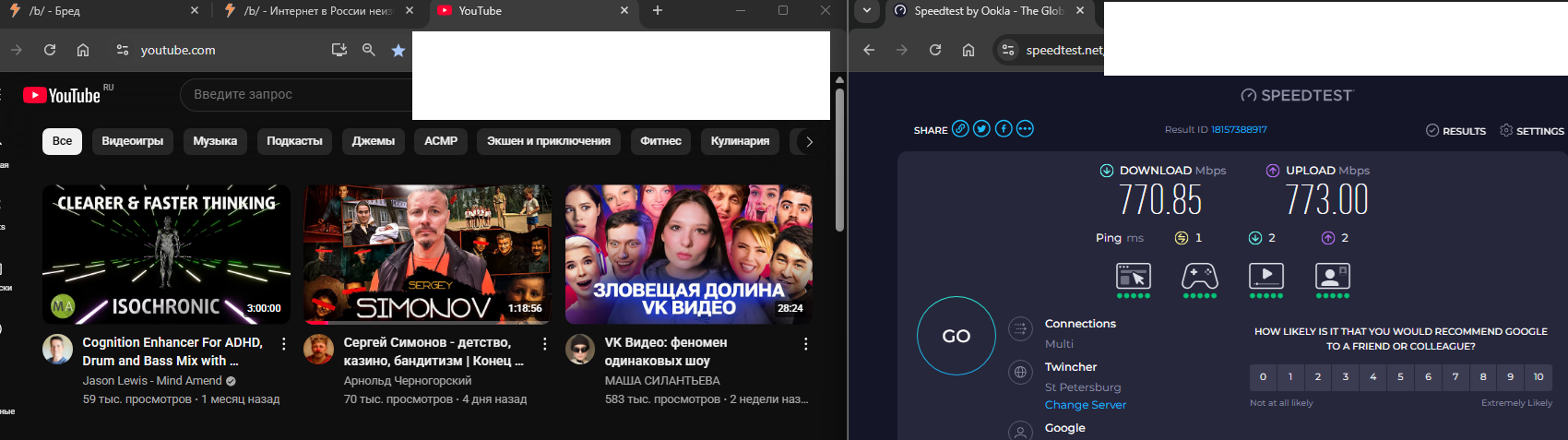Bookmark the YouTube page with star icon
The image size is (1568, 440).
398,50
